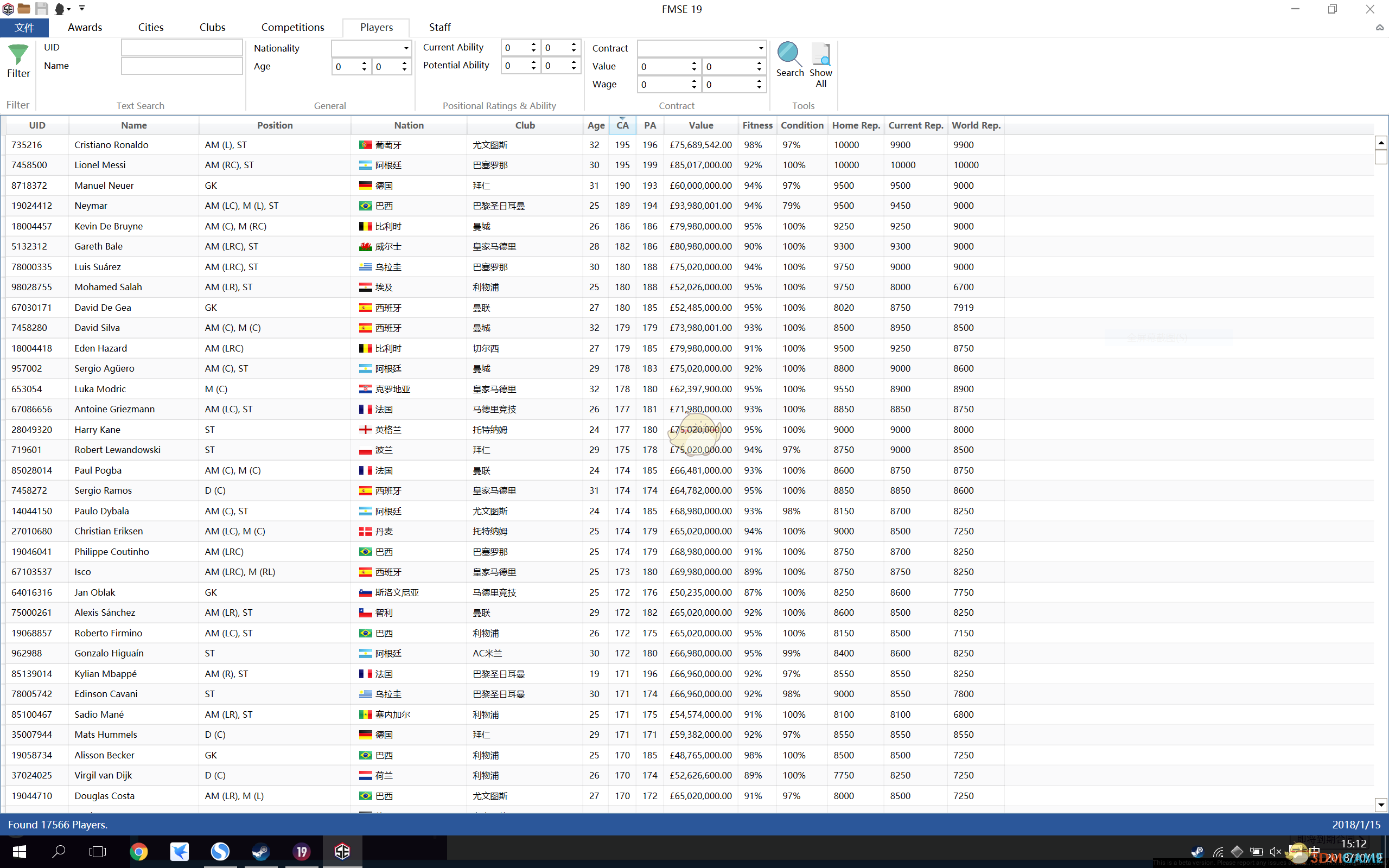Collapse the ribbon with the chevron
The height and width of the screenshot is (868, 1389).
[1379, 28]
